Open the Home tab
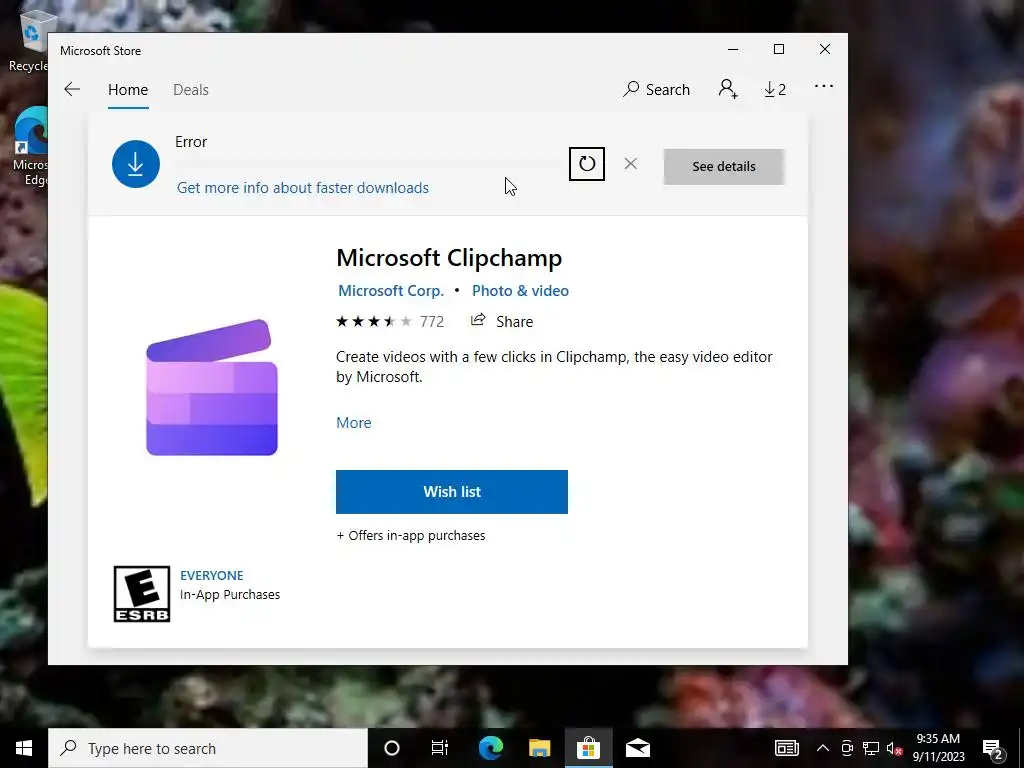 128,89
